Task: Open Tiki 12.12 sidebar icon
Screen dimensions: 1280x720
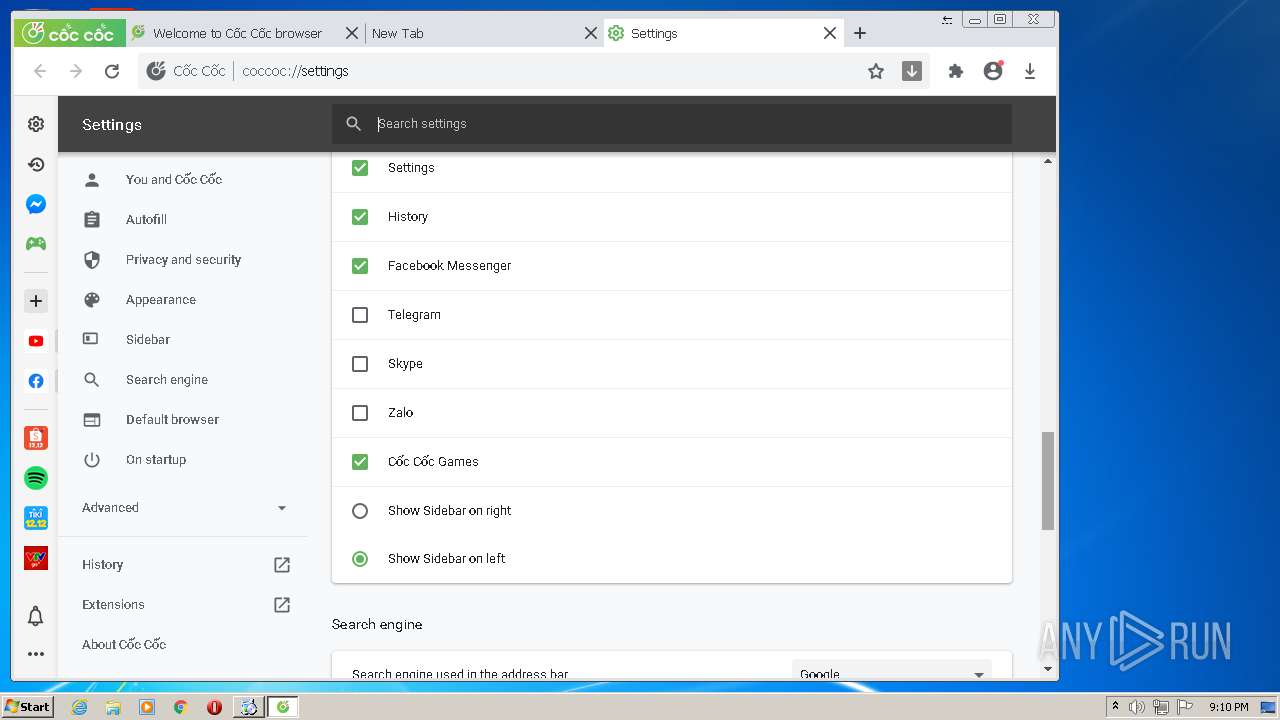Action: (x=36, y=518)
